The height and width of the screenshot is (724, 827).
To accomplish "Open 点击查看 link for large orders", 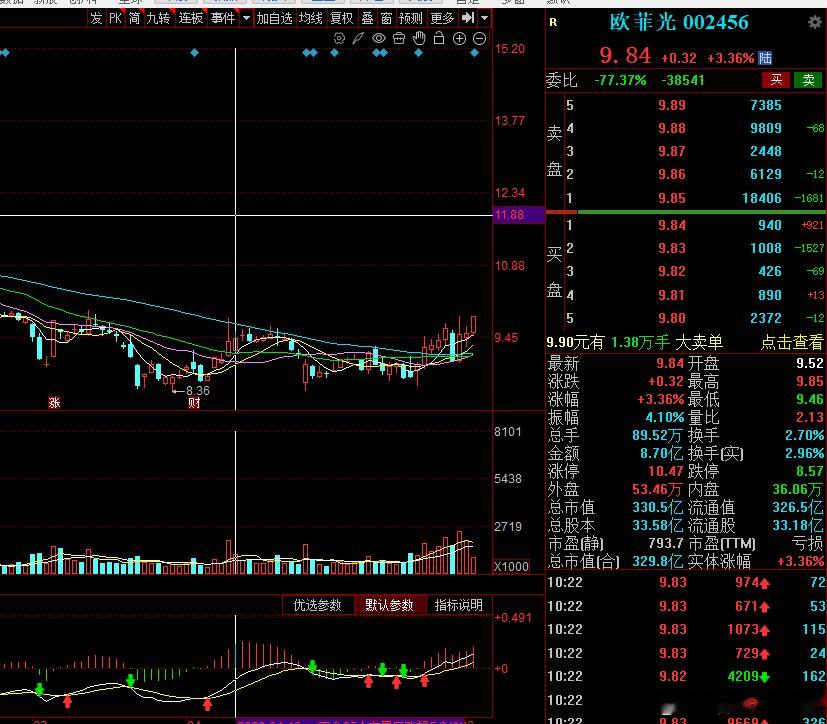I will click(792, 342).
